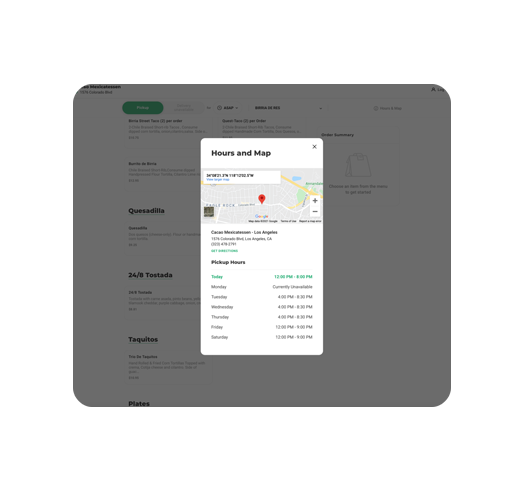Close the Hours and Map dialog
Image resolution: width=524 pixels, height=491 pixels.
tap(314, 146)
